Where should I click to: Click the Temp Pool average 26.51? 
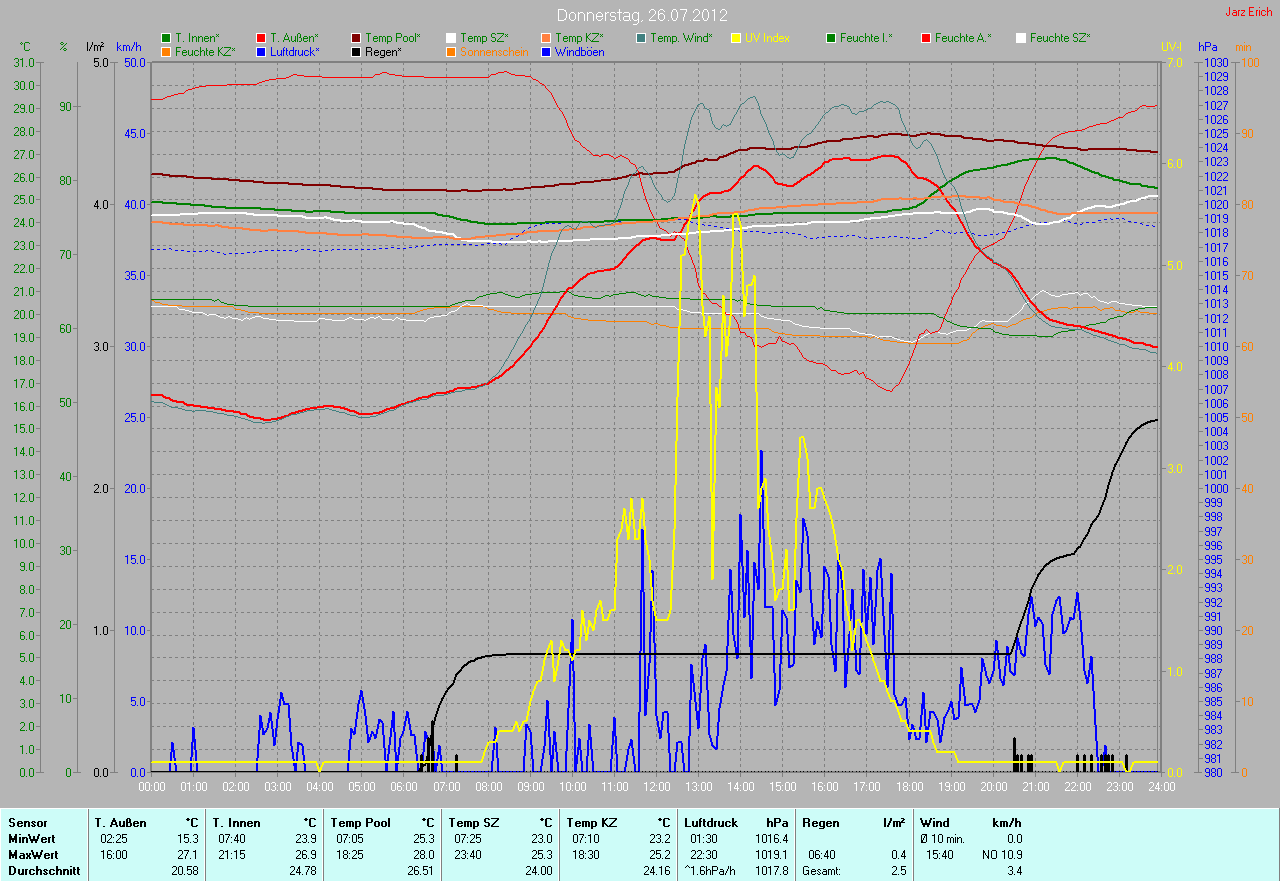421,871
